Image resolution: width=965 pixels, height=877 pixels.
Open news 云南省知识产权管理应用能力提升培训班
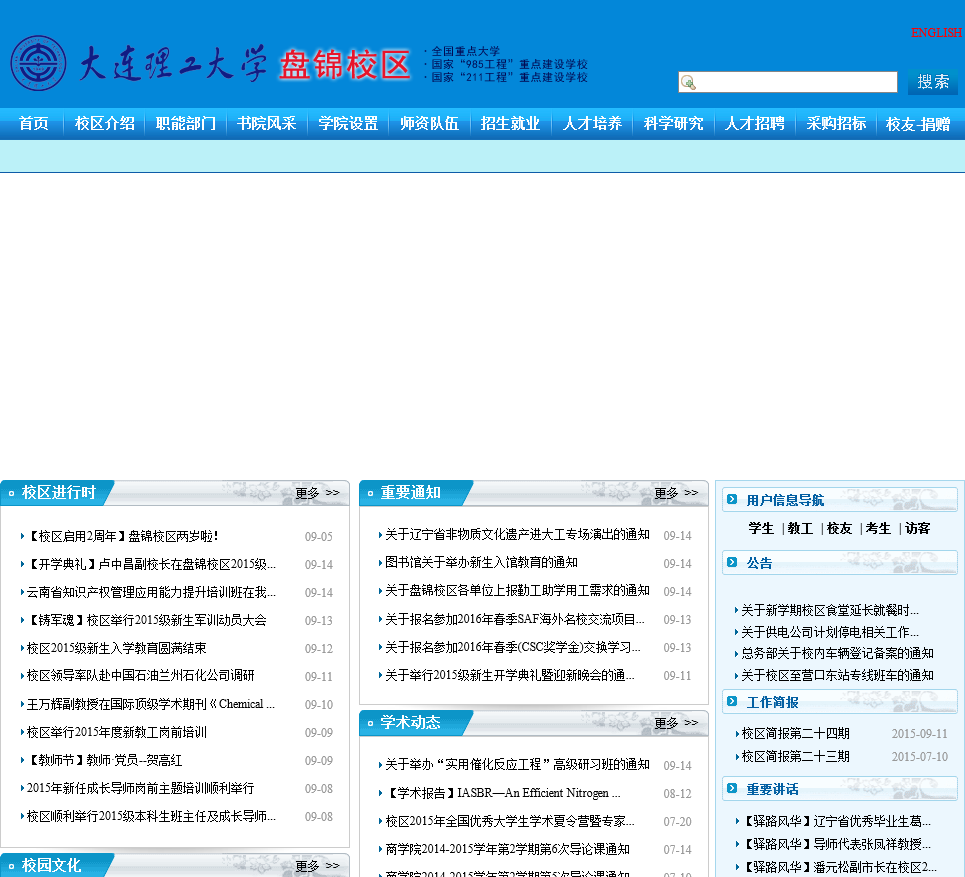[x=151, y=592]
